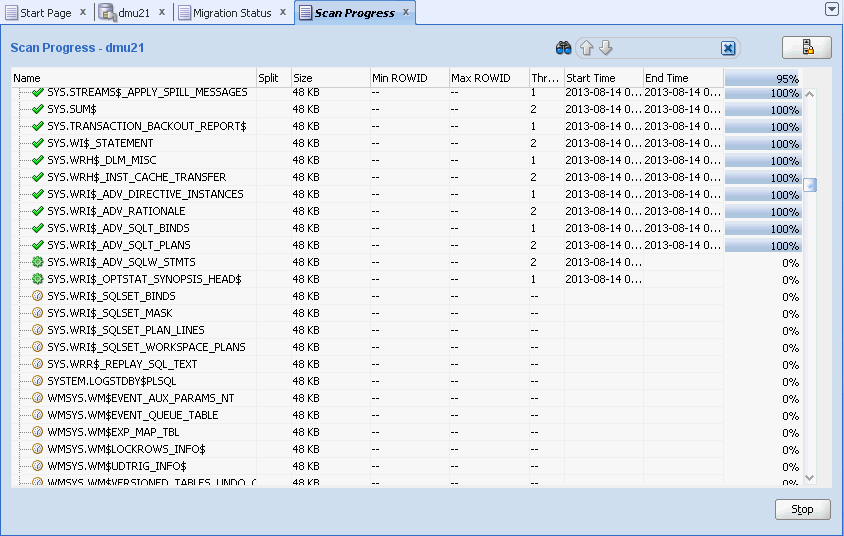
Task: Click the 48 KB size of SYSTEM.LOGSTDBY$PLSQL
Action: click(x=306, y=382)
